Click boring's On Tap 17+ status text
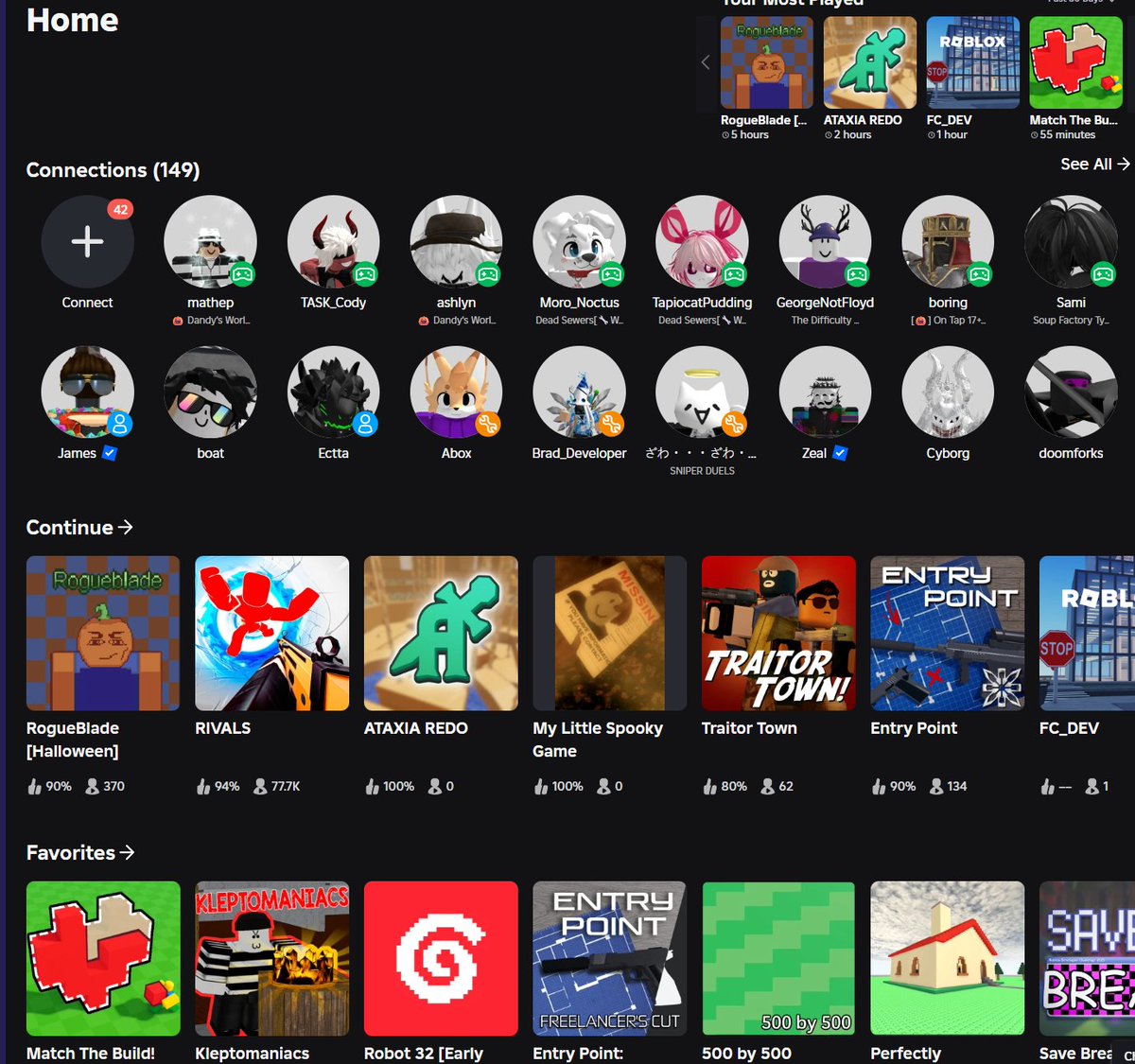The height and width of the screenshot is (1064, 1135). [x=948, y=321]
